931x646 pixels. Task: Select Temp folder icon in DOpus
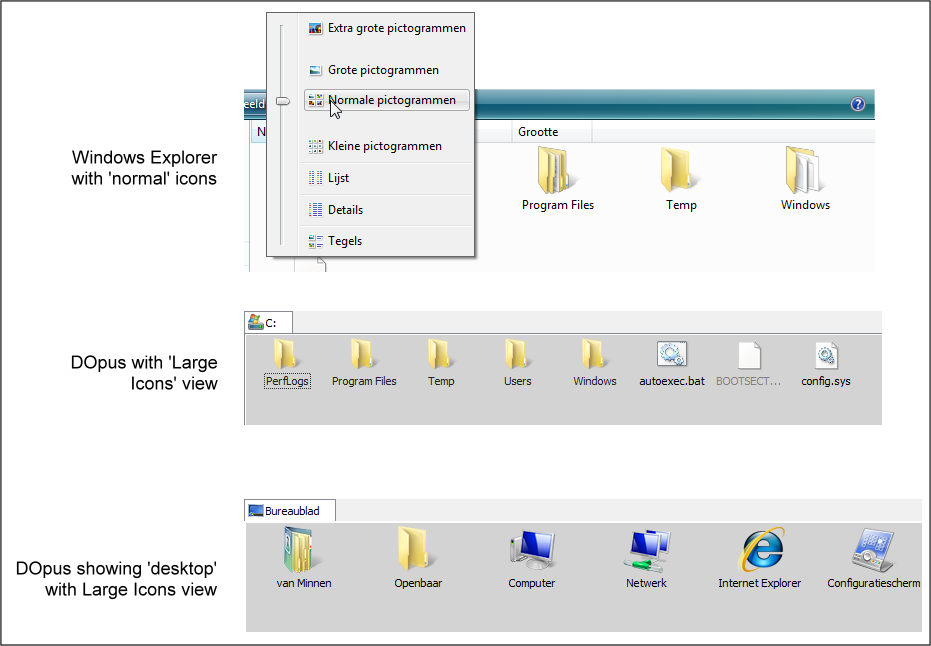pos(440,354)
